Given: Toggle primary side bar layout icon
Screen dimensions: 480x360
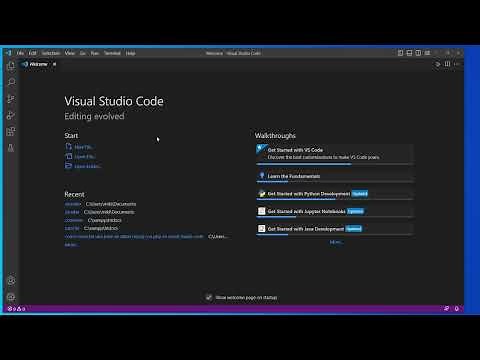Looking at the screenshot, I should click(400, 53).
